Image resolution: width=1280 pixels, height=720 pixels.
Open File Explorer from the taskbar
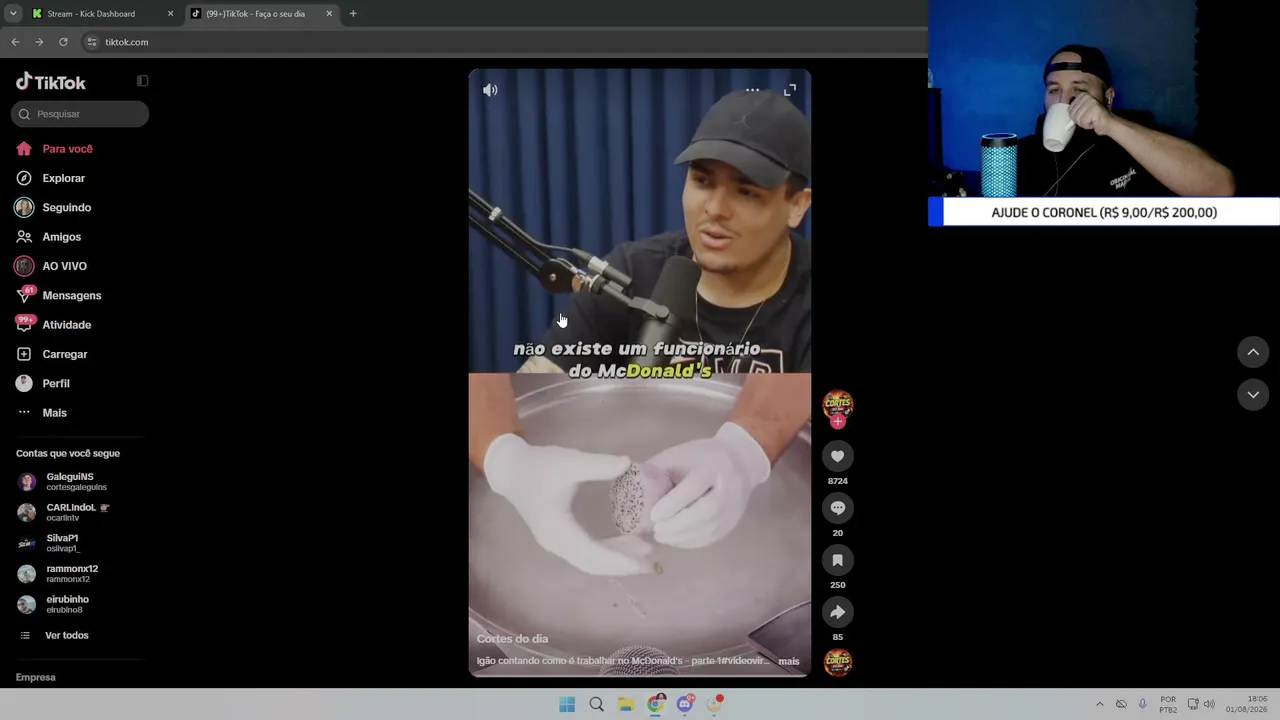(x=626, y=705)
